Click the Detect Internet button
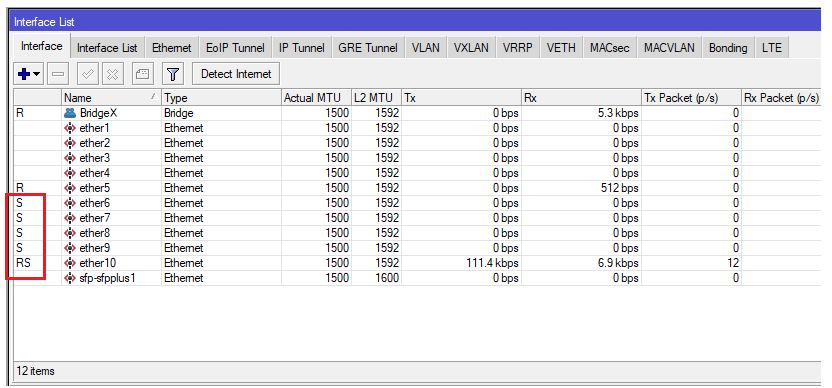Screen dimensions: 832x388 point(236,74)
